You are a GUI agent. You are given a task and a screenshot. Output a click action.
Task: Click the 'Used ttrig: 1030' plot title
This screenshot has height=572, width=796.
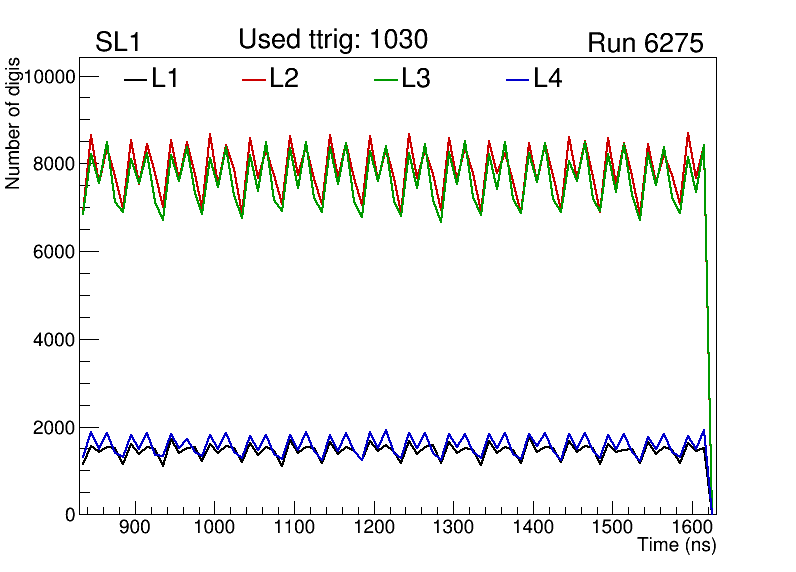[333, 39]
